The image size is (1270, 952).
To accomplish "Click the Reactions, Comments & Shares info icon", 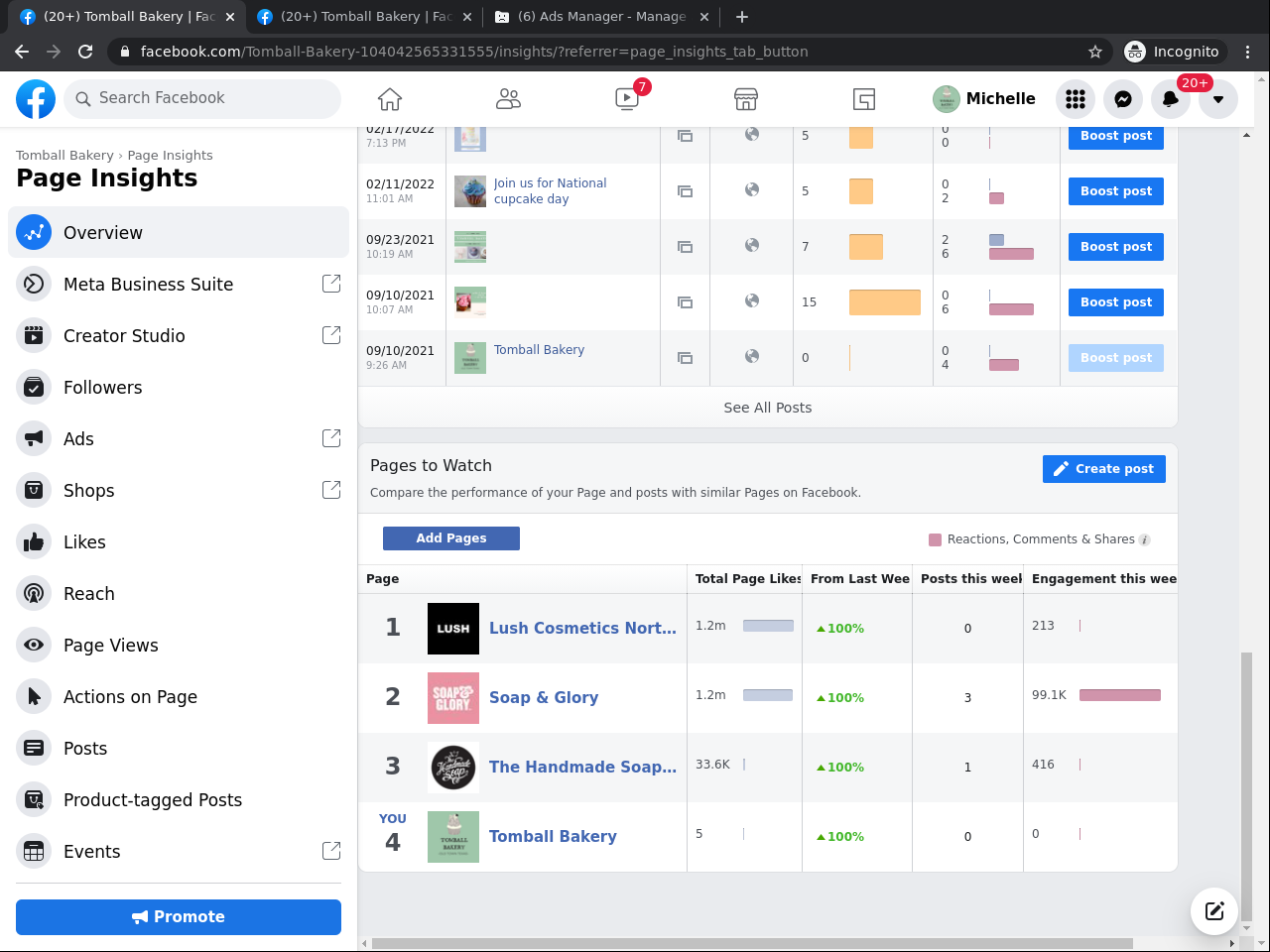I will coord(1144,539).
